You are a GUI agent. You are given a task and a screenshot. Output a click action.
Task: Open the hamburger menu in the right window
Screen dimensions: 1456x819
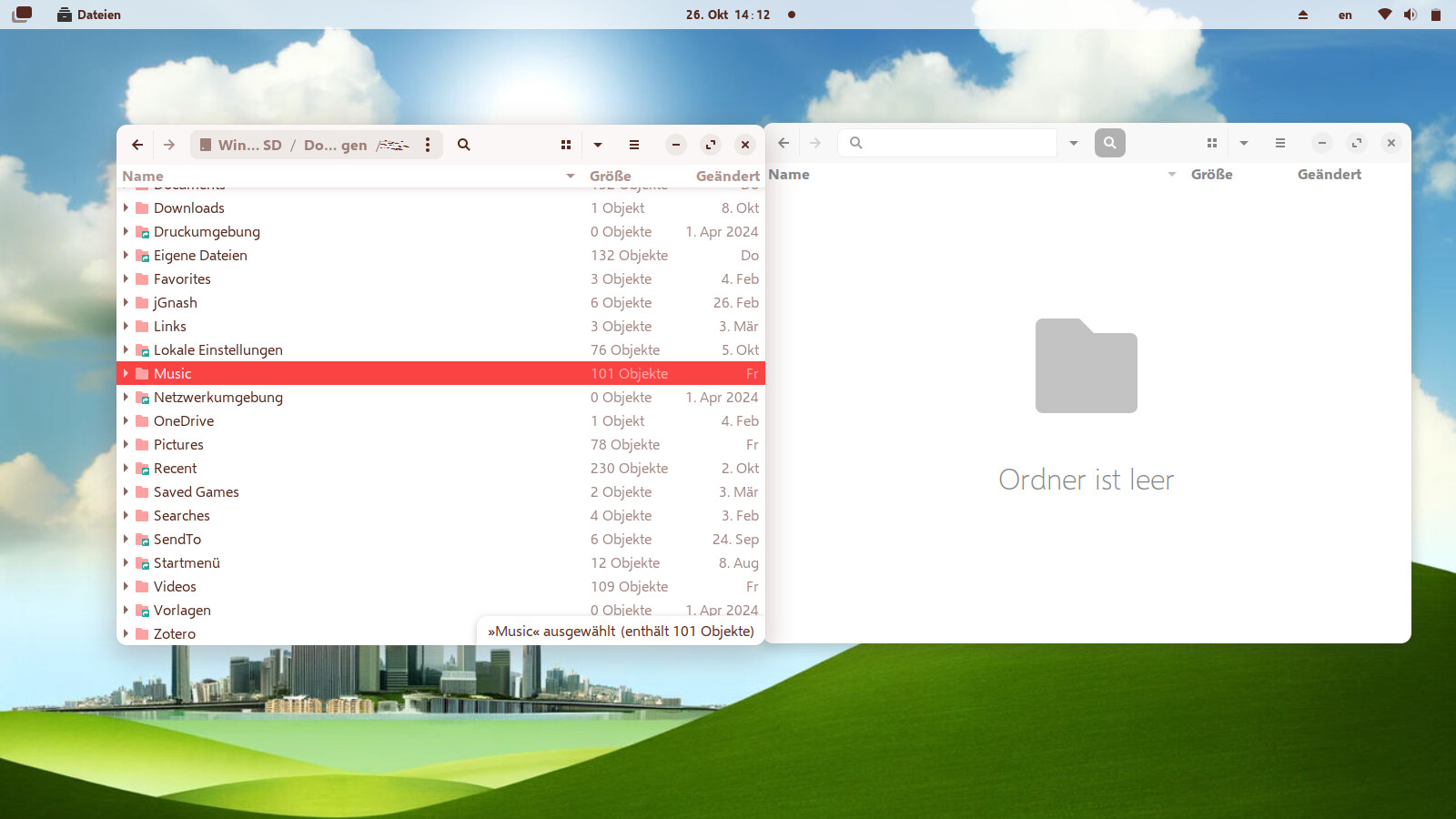(1280, 143)
